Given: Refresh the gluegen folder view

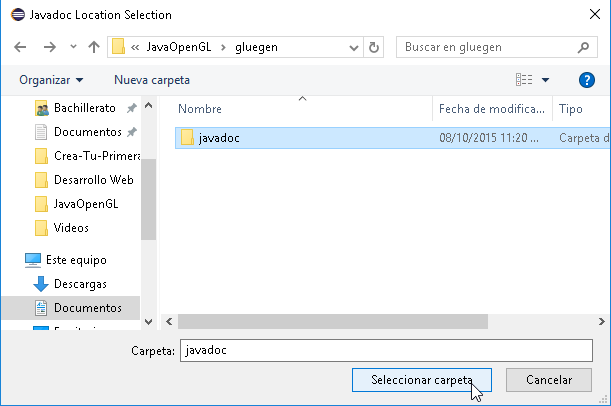Looking at the screenshot, I should pos(374,48).
